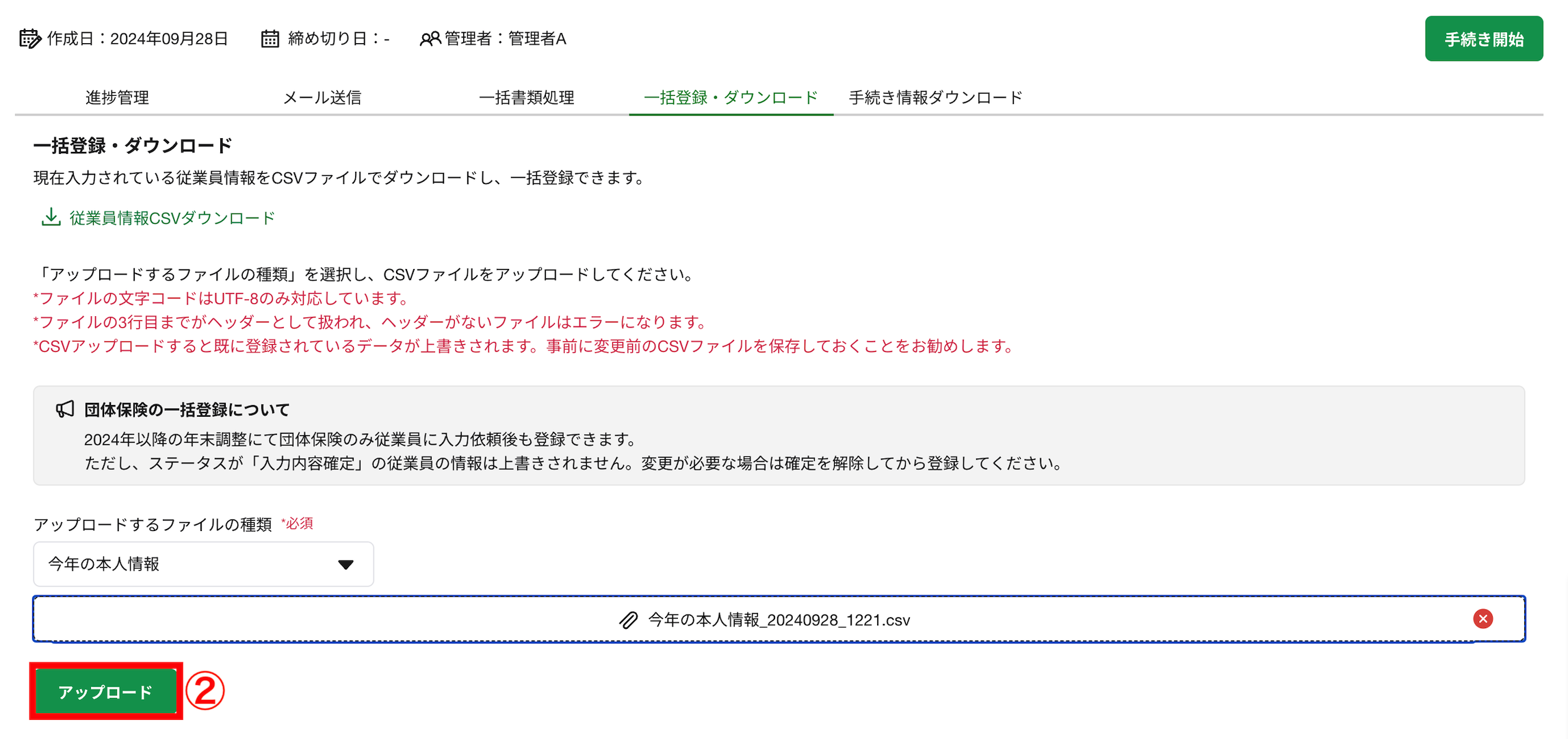Select the 一括書類処理 tab
1568x739 pixels.
(x=526, y=97)
